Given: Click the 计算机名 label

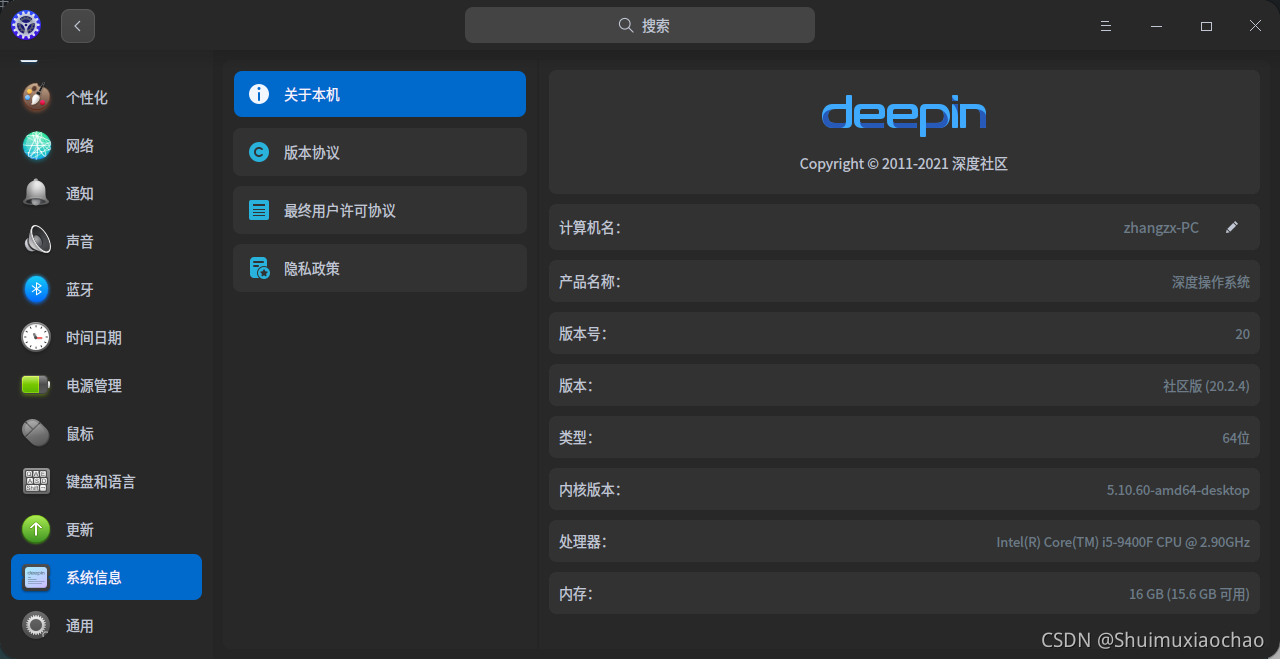Looking at the screenshot, I should (x=590, y=228).
